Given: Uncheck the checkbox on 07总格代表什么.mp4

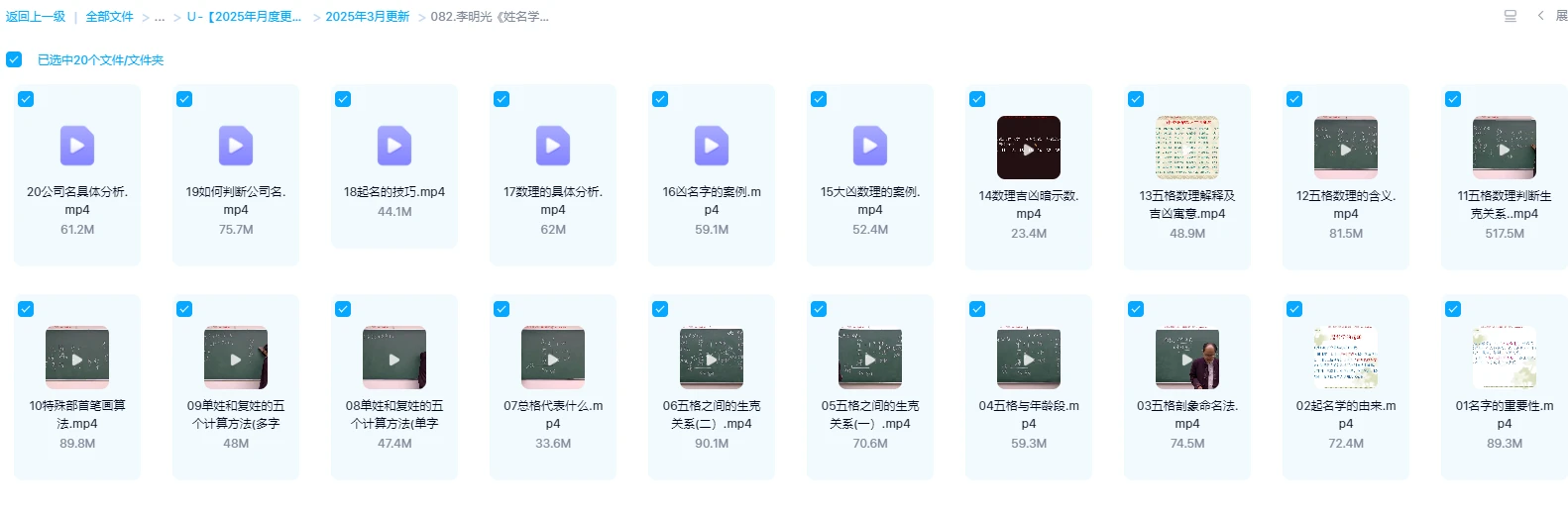Looking at the screenshot, I should 502,309.
